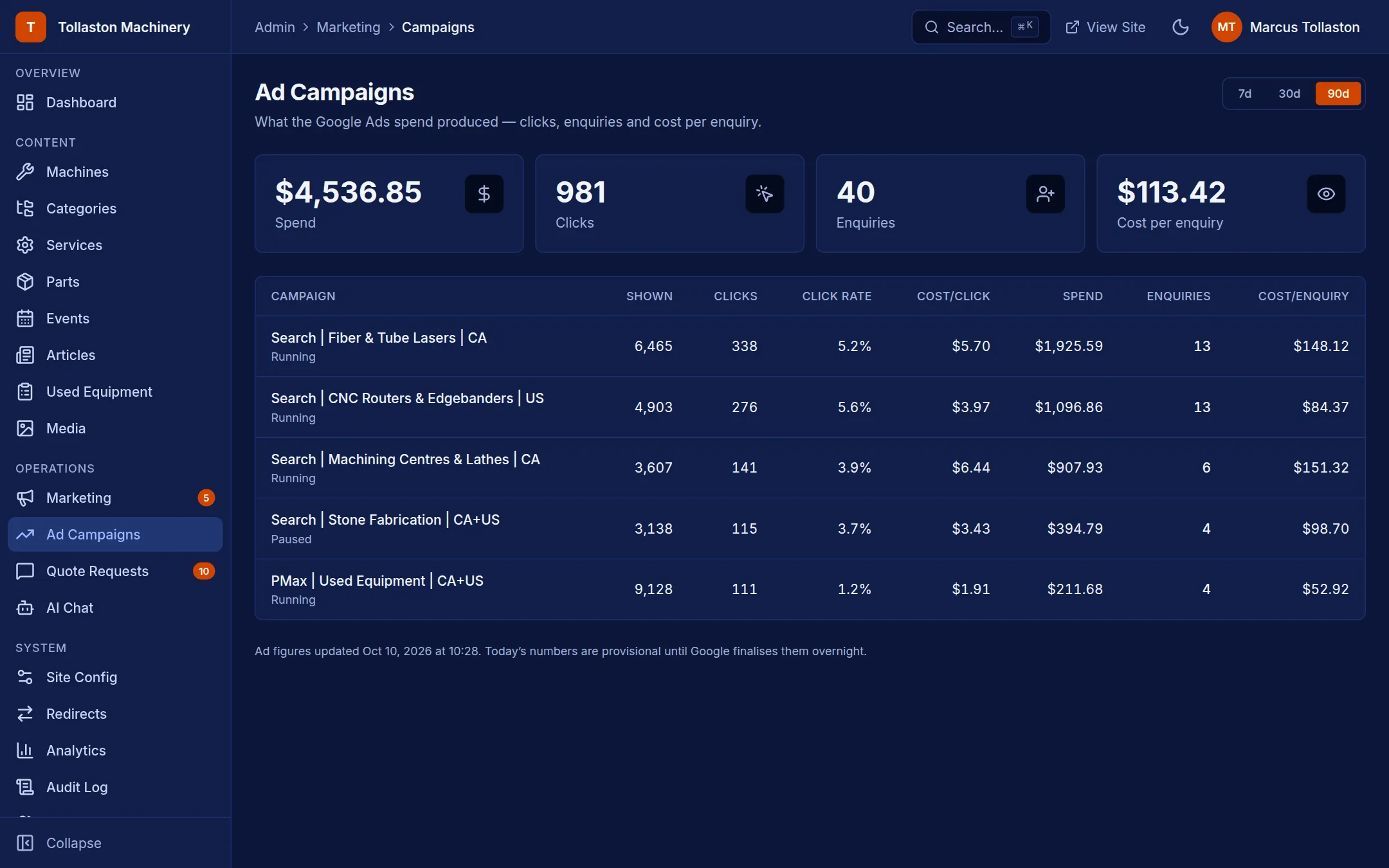
Task: Open Events via the calendar icon
Action: (x=25, y=318)
